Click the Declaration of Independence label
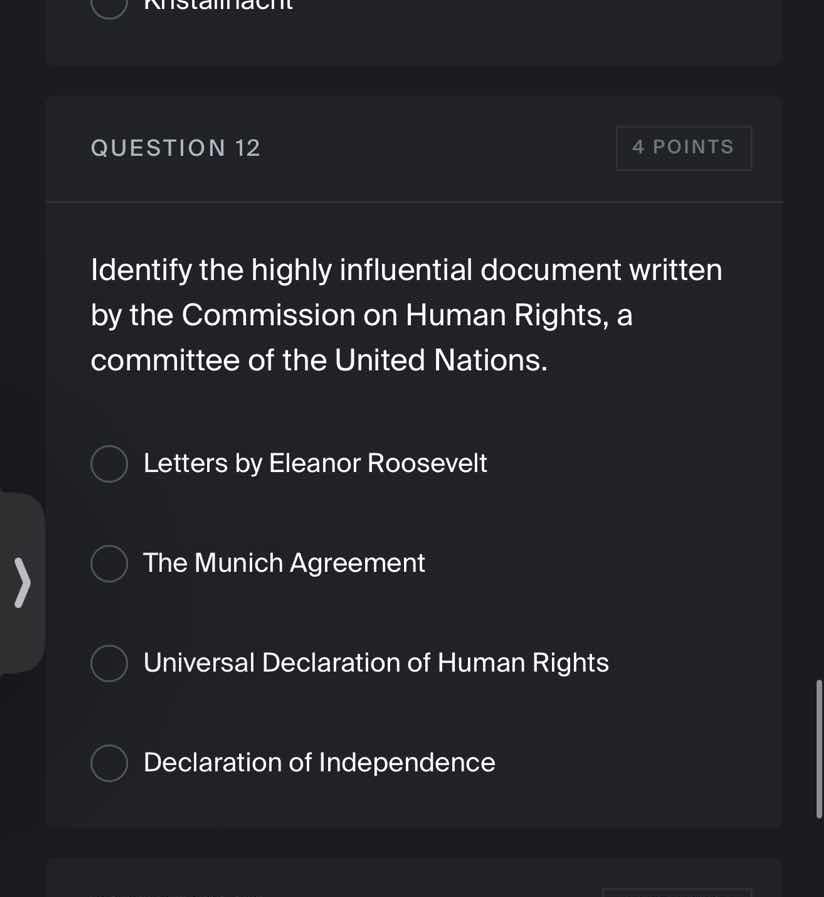This screenshot has height=897, width=824. [319, 763]
